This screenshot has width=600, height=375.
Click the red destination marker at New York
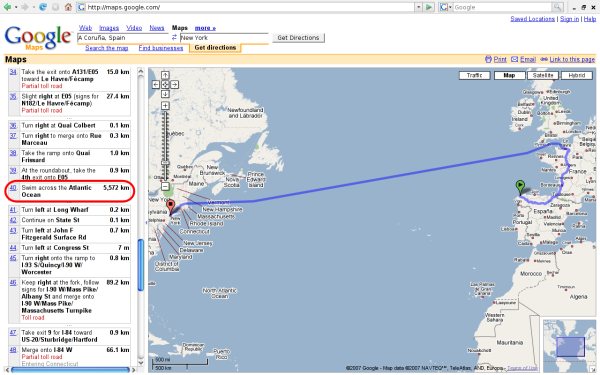coord(171,207)
